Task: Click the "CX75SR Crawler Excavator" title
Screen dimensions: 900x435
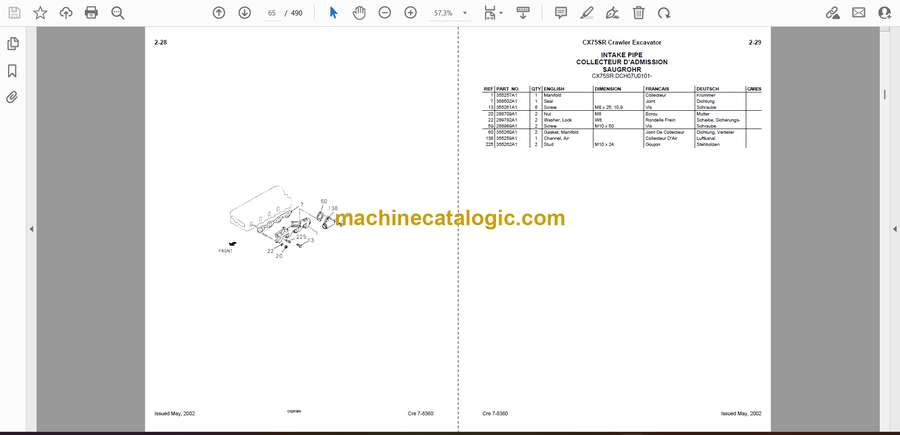Action: (x=622, y=42)
